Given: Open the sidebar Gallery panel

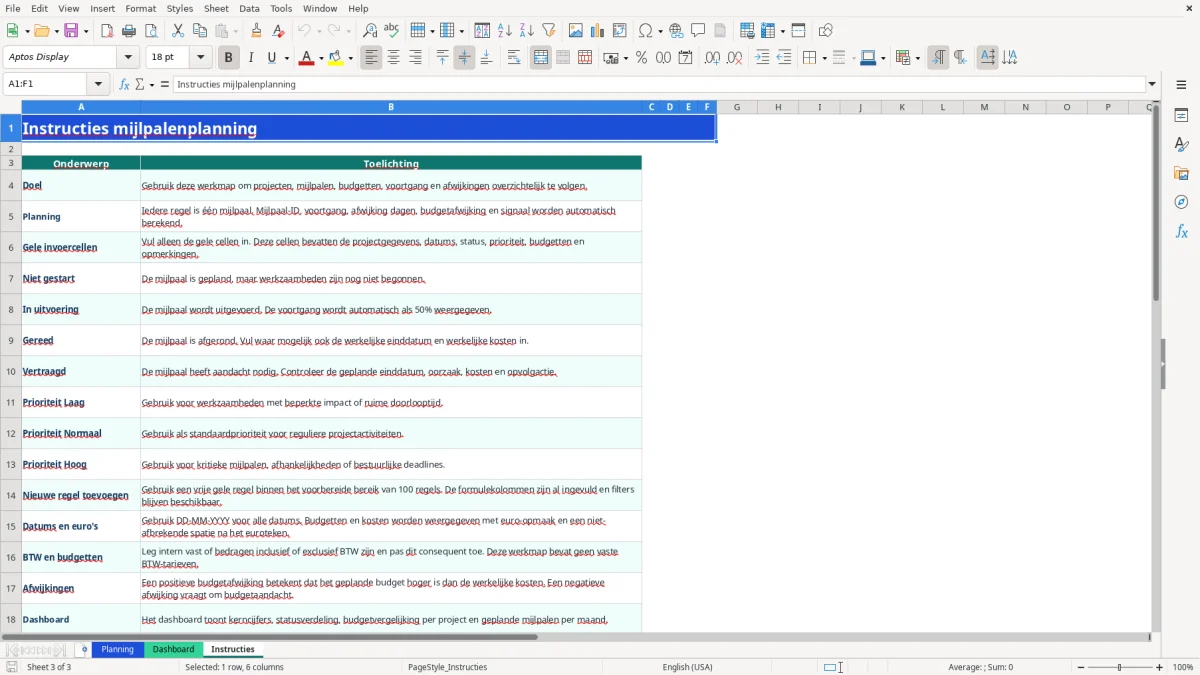Looking at the screenshot, I should coord(1181,174).
